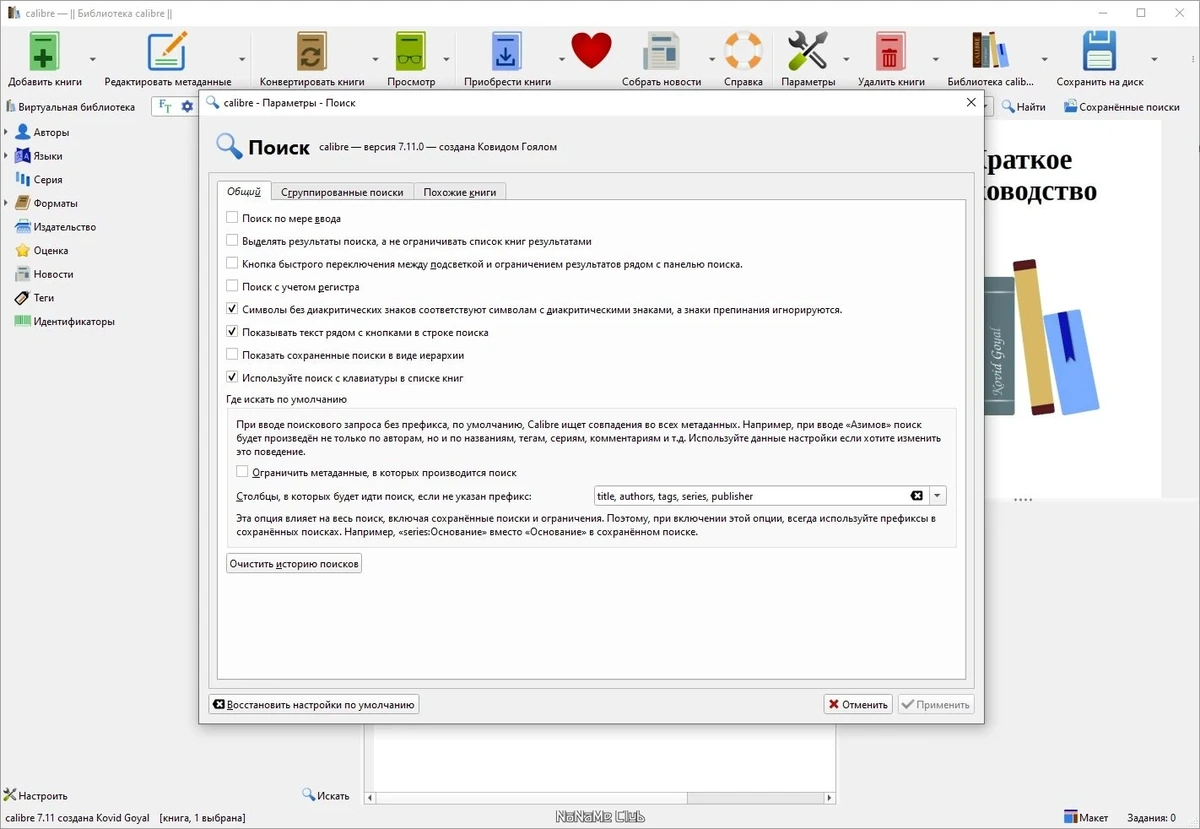This screenshot has width=1200, height=829.
Task: Select Серия category in sidebar
Action: pyautogui.click(x=38, y=180)
